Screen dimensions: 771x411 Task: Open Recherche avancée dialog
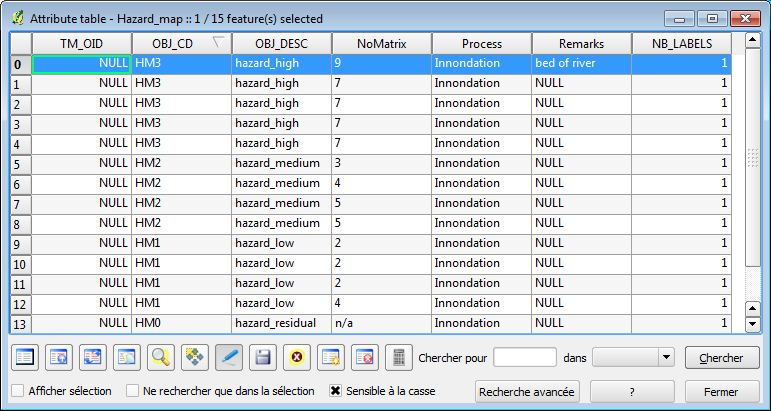[527, 392]
